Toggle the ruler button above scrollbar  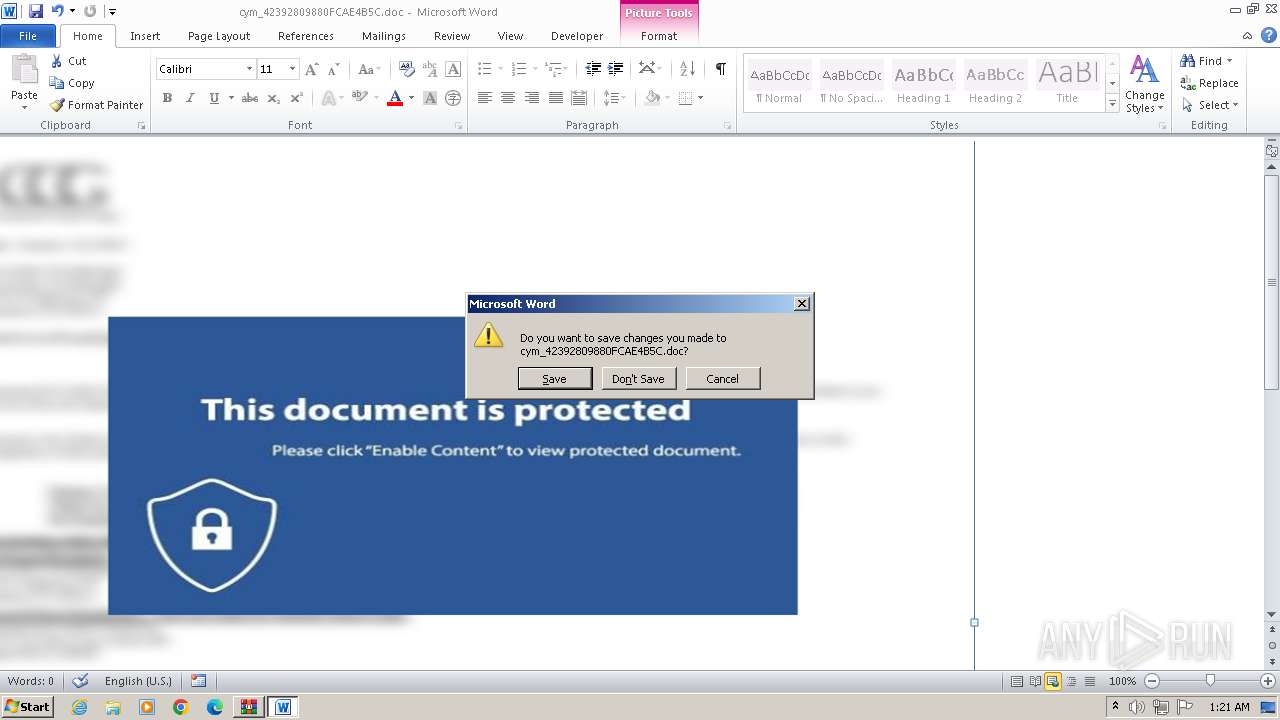[1272, 151]
